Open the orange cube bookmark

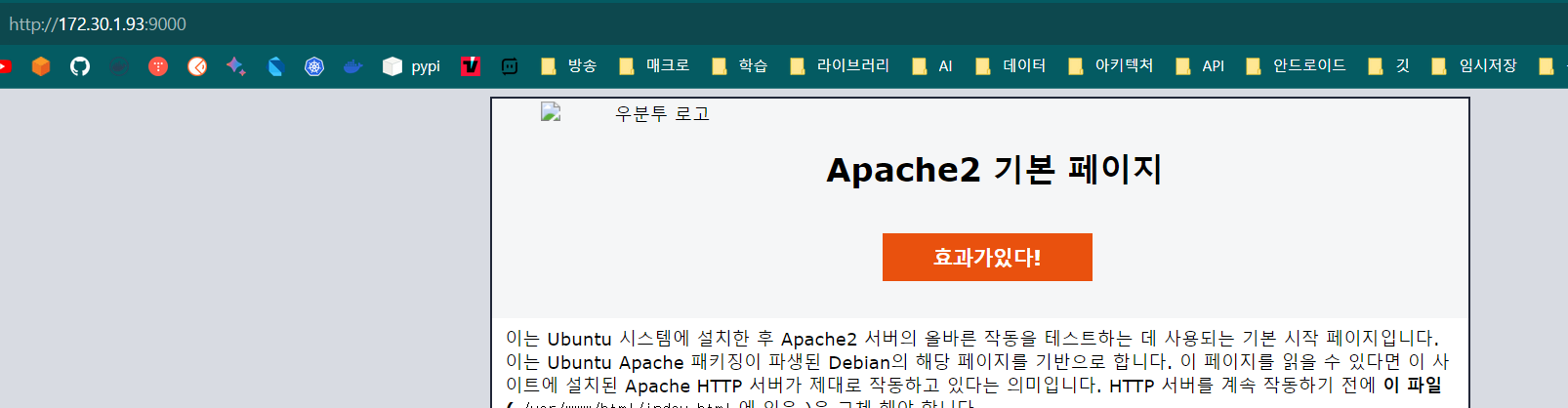[41, 66]
